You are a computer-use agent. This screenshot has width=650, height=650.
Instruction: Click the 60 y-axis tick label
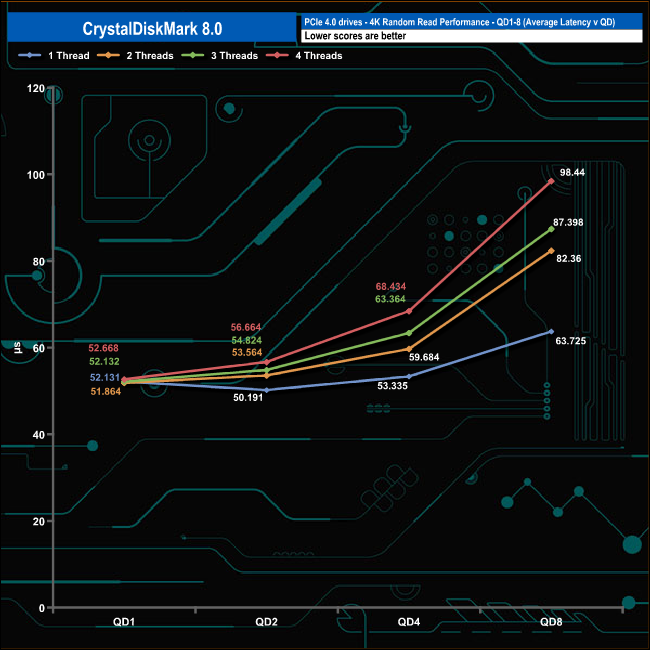click(x=39, y=348)
